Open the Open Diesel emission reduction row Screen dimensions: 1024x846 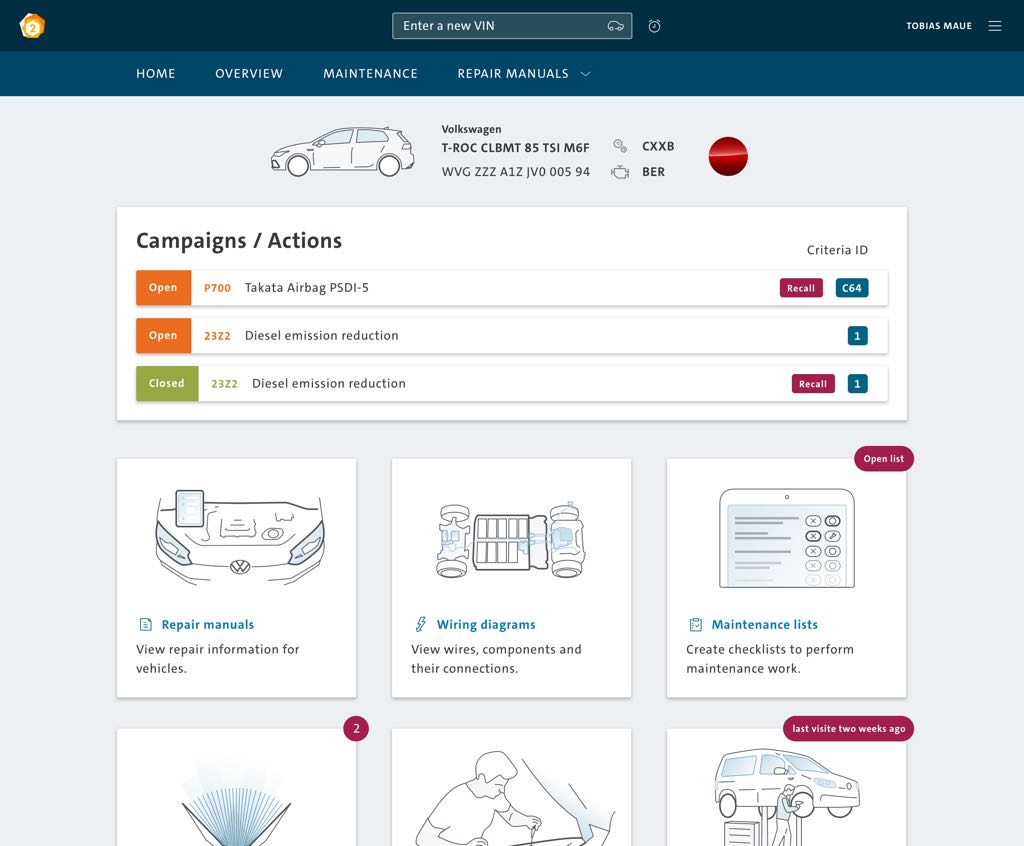pyautogui.click(x=512, y=336)
